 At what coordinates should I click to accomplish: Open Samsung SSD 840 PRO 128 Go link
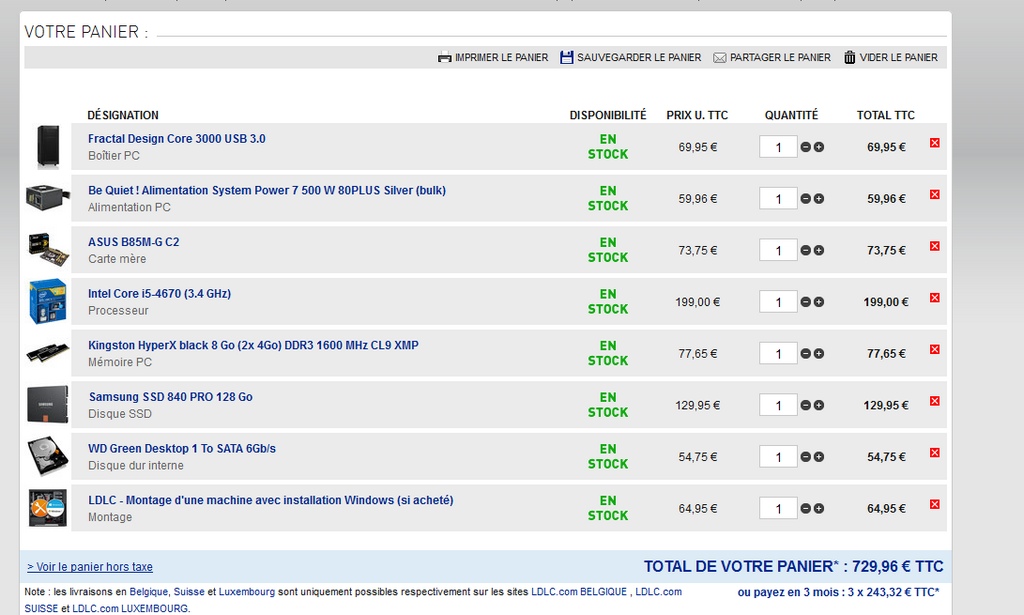[x=170, y=397]
